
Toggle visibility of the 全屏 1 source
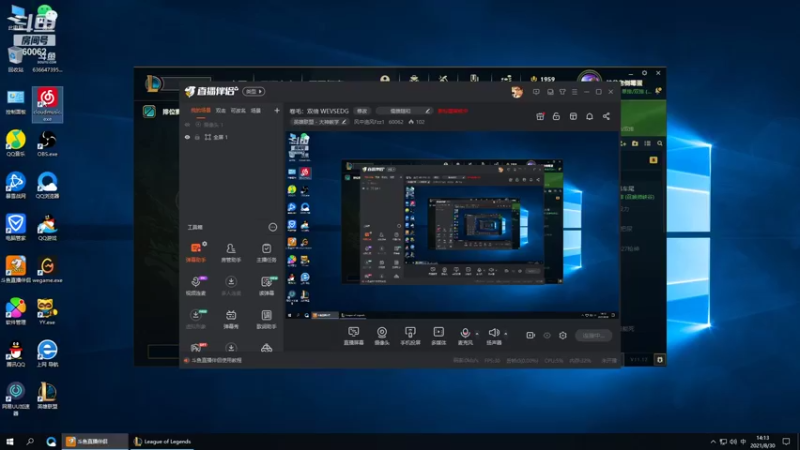187,137
